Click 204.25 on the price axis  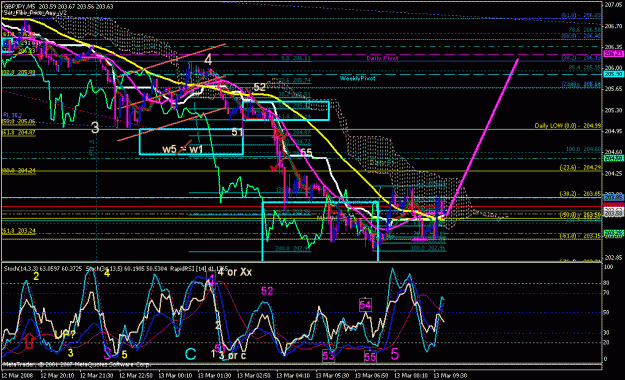coord(614,173)
